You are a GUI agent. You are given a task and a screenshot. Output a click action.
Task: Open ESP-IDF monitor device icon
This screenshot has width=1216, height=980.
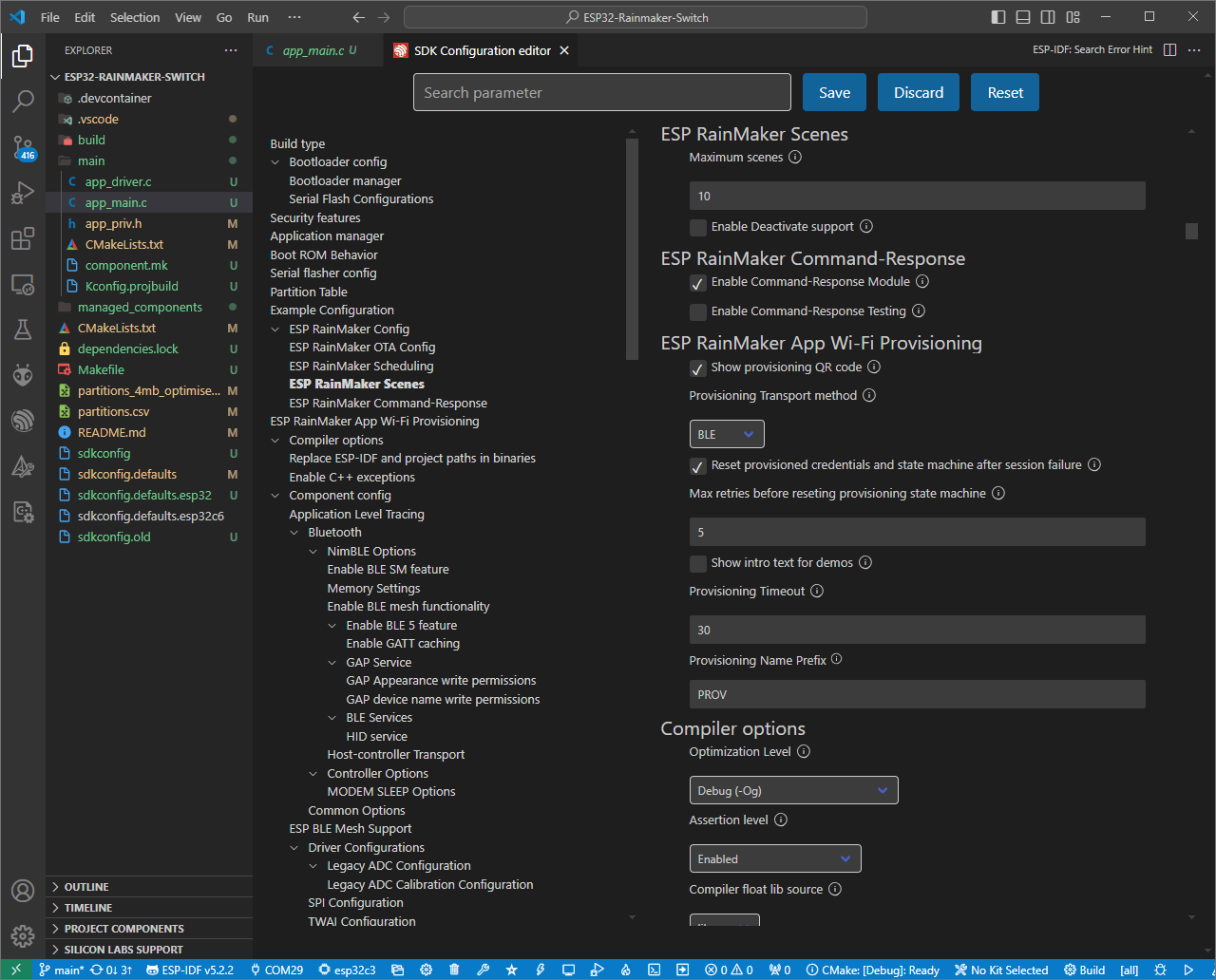click(x=568, y=970)
